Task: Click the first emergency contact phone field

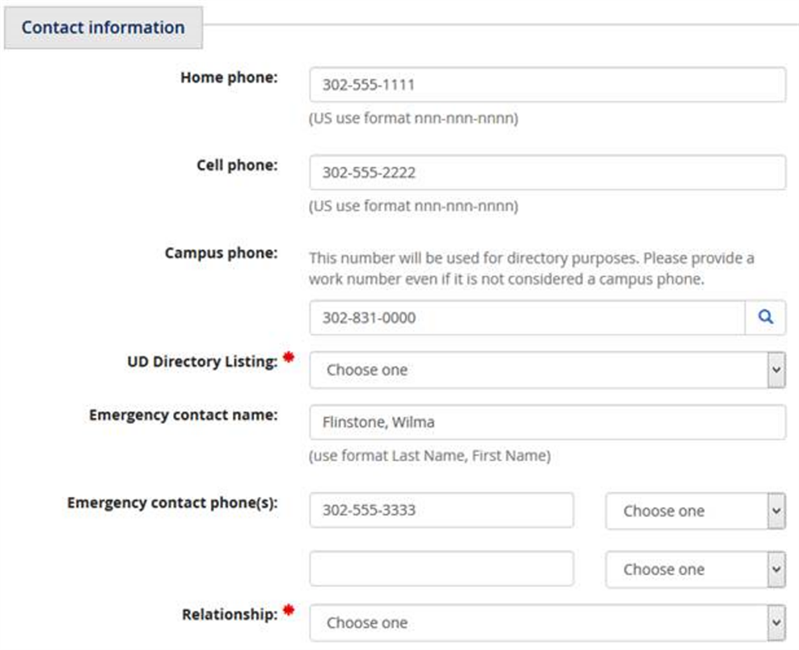Action: coord(441,510)
